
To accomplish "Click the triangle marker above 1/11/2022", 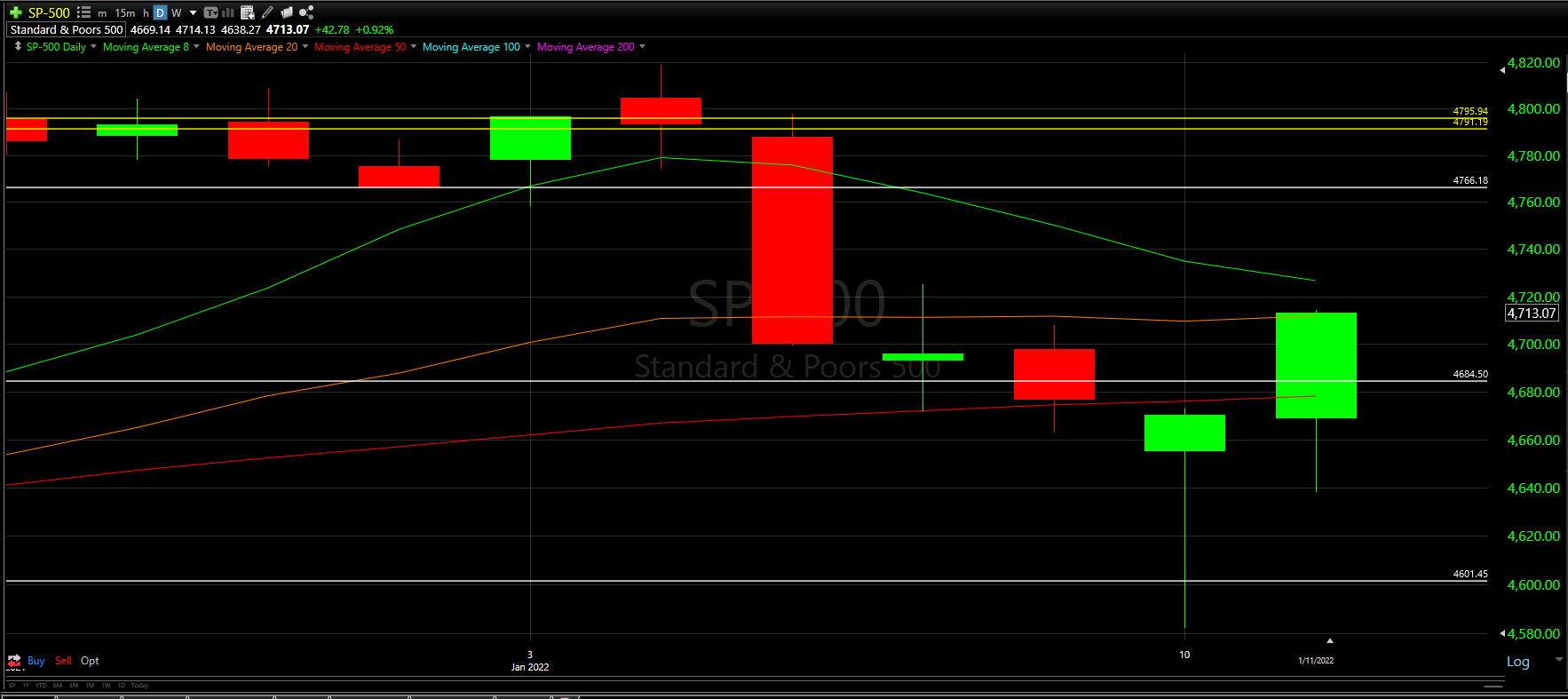I will pos(1329,640).
